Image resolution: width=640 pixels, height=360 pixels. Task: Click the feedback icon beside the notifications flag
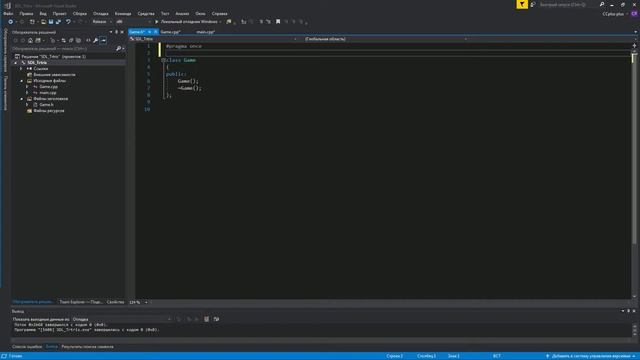(533, 4)
